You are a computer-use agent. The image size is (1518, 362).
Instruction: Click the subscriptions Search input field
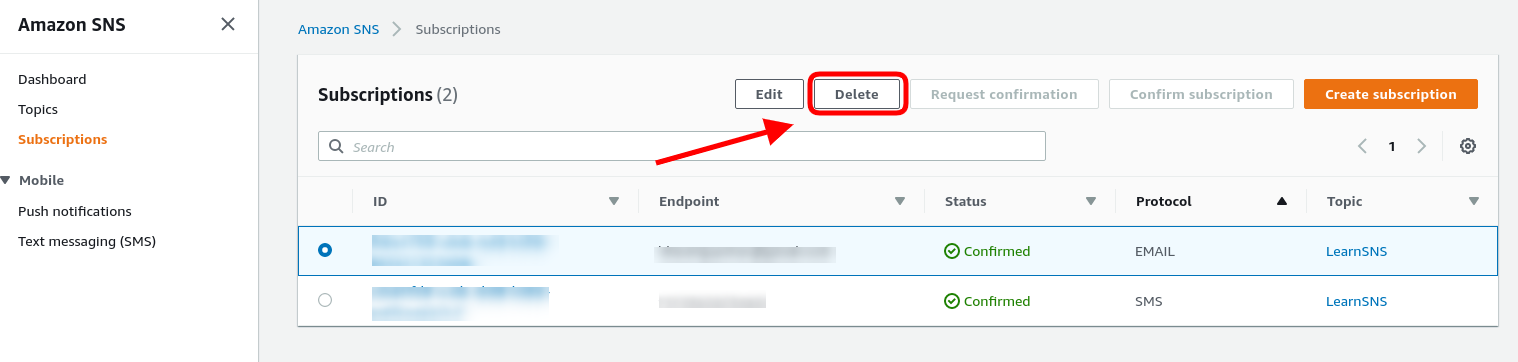[x=682, y=146]
